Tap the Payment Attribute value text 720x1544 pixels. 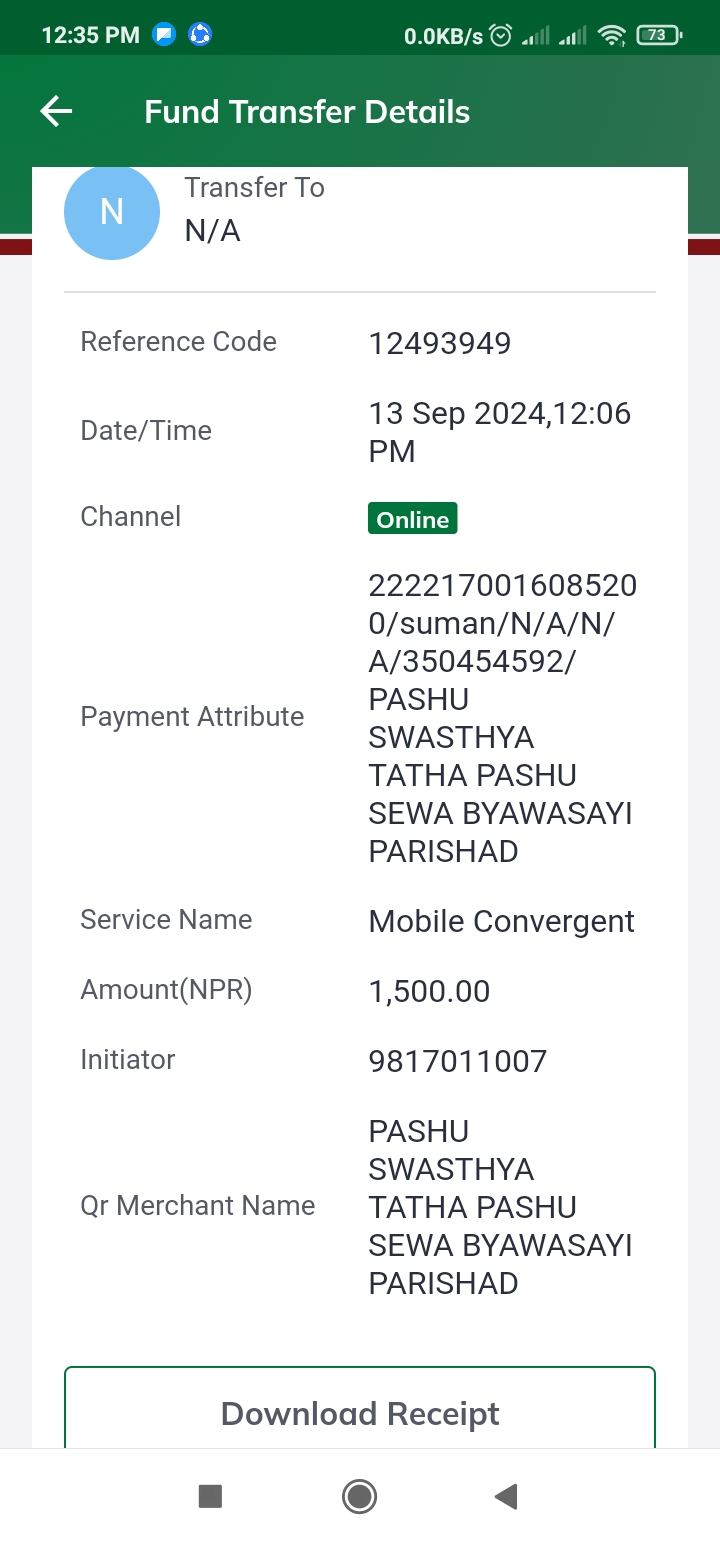502,717
